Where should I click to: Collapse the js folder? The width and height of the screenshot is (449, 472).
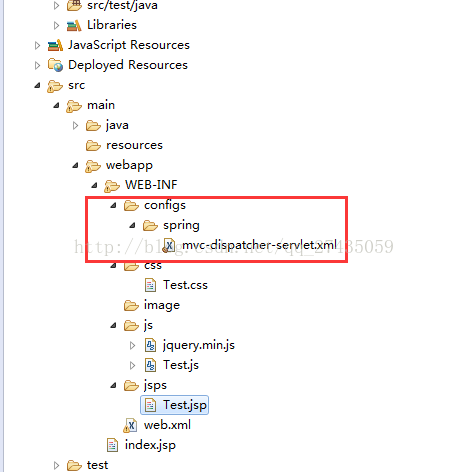113,325
